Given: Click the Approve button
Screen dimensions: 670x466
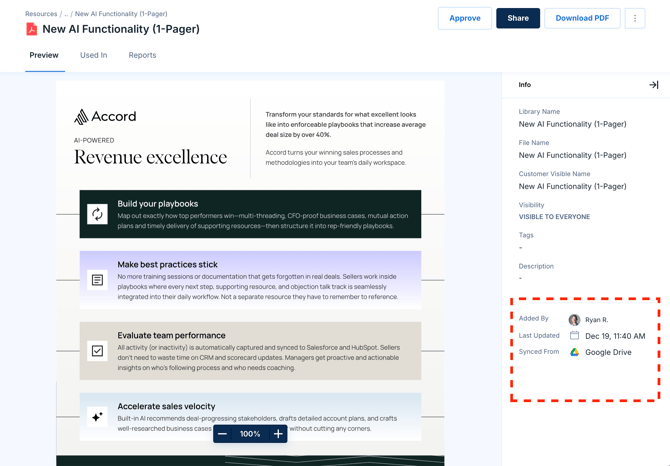Looking at the screenshot, I should pos(464,18).
